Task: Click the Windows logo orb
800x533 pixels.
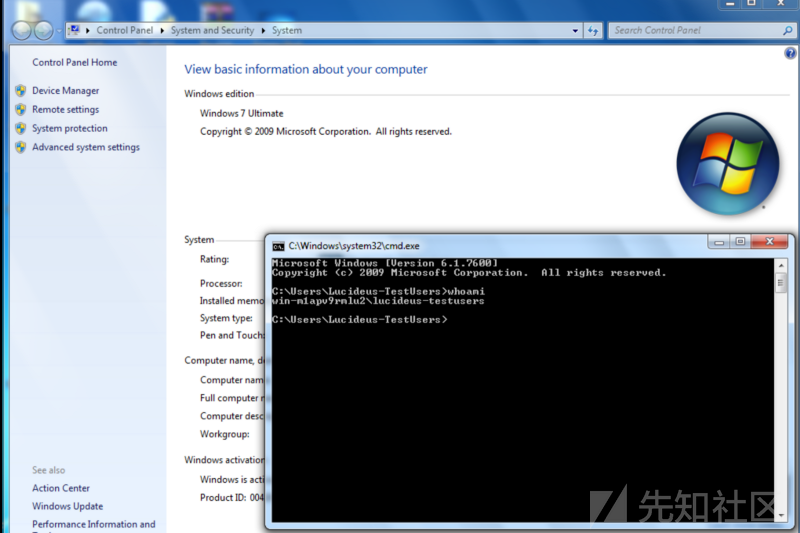Action: coord(728,164)
